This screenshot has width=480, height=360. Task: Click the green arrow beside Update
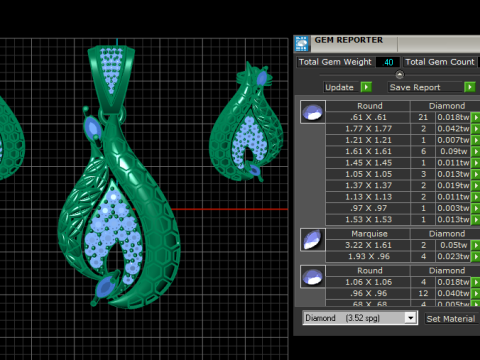click(x=366, y=87)
